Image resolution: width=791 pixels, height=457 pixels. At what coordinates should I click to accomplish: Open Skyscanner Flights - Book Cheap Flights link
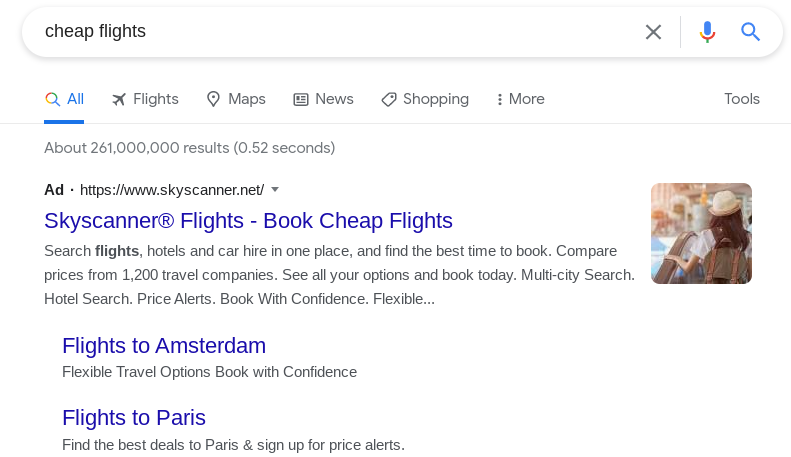click(x=248, y=220)
